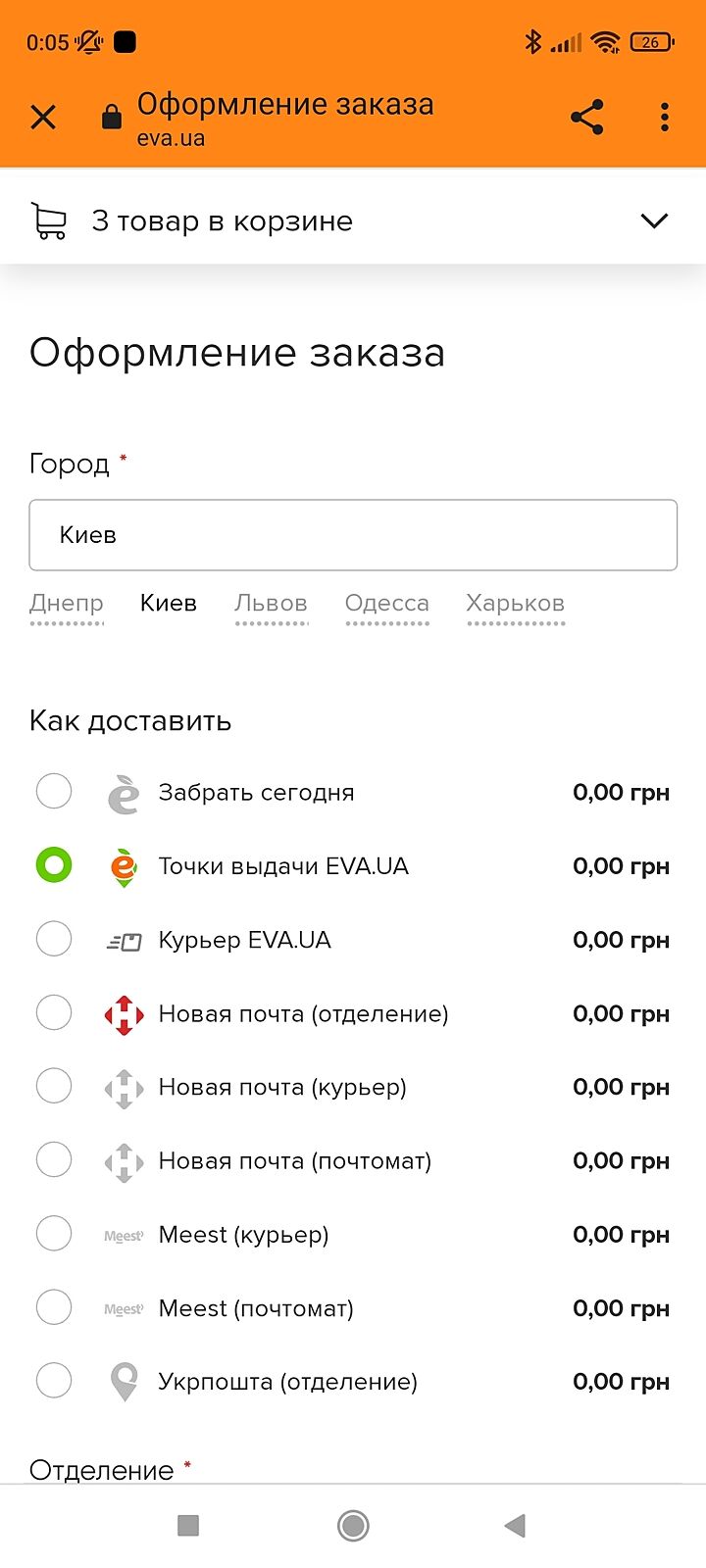The height and width of the screenshot is (1568, 706).
Task: Tap the Новая почта (отделение) red logo
Action: pos(124,1014)
